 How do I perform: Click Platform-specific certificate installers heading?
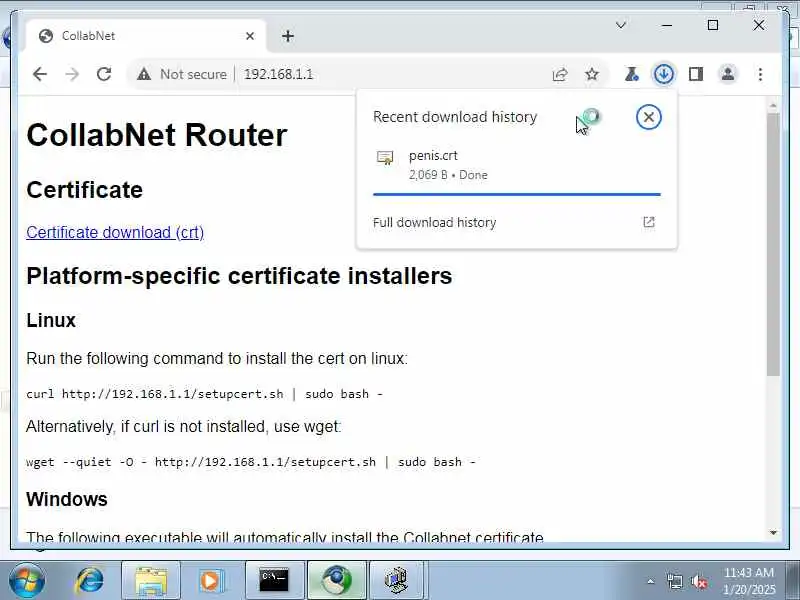coord(239,276)
